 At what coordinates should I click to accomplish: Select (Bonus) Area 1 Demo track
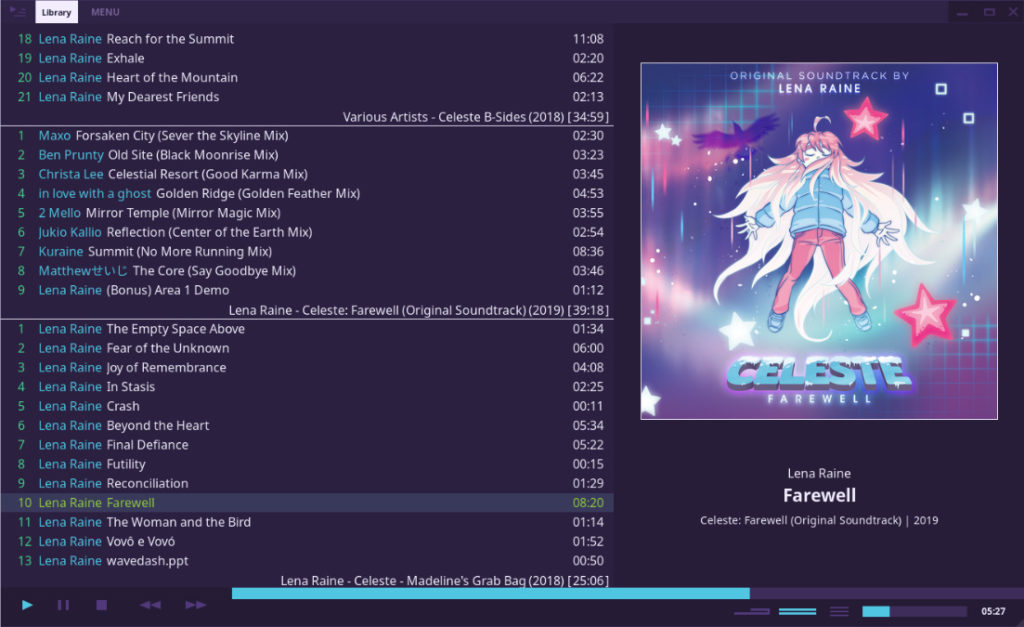pyautogui.click(x=307, y=290)
